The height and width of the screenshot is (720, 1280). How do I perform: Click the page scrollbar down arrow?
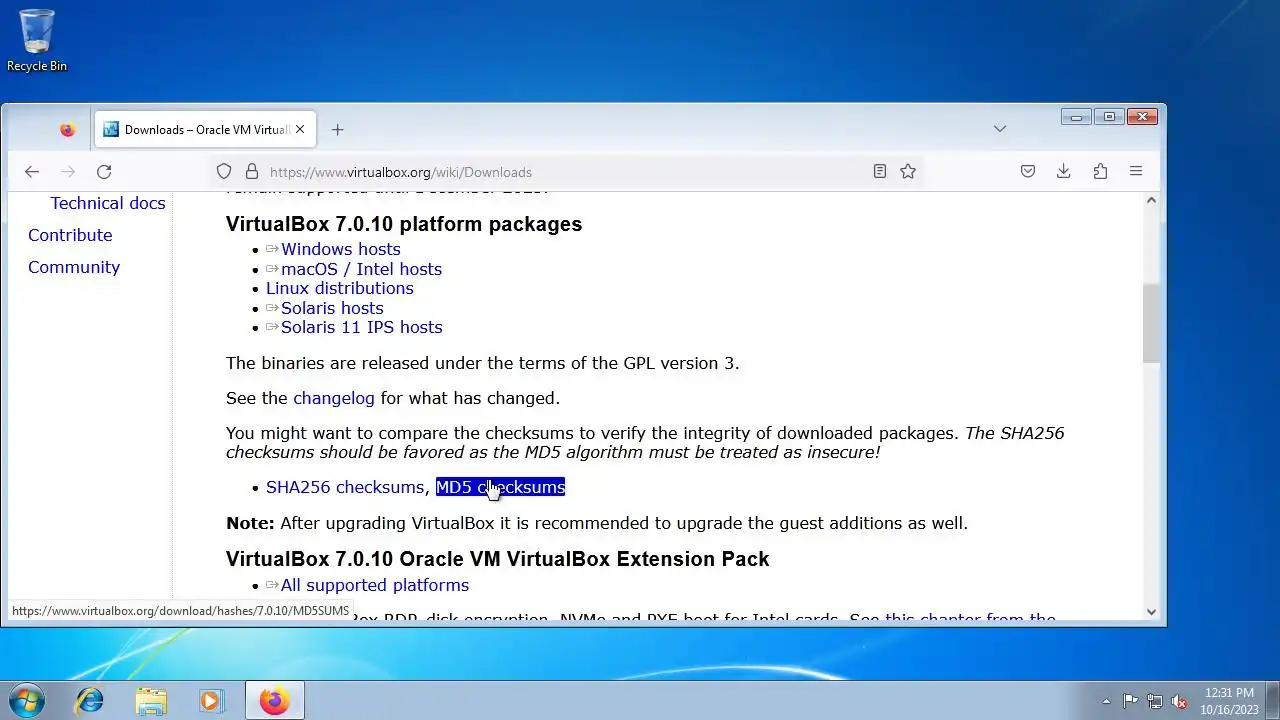[x=1151, y=612]
